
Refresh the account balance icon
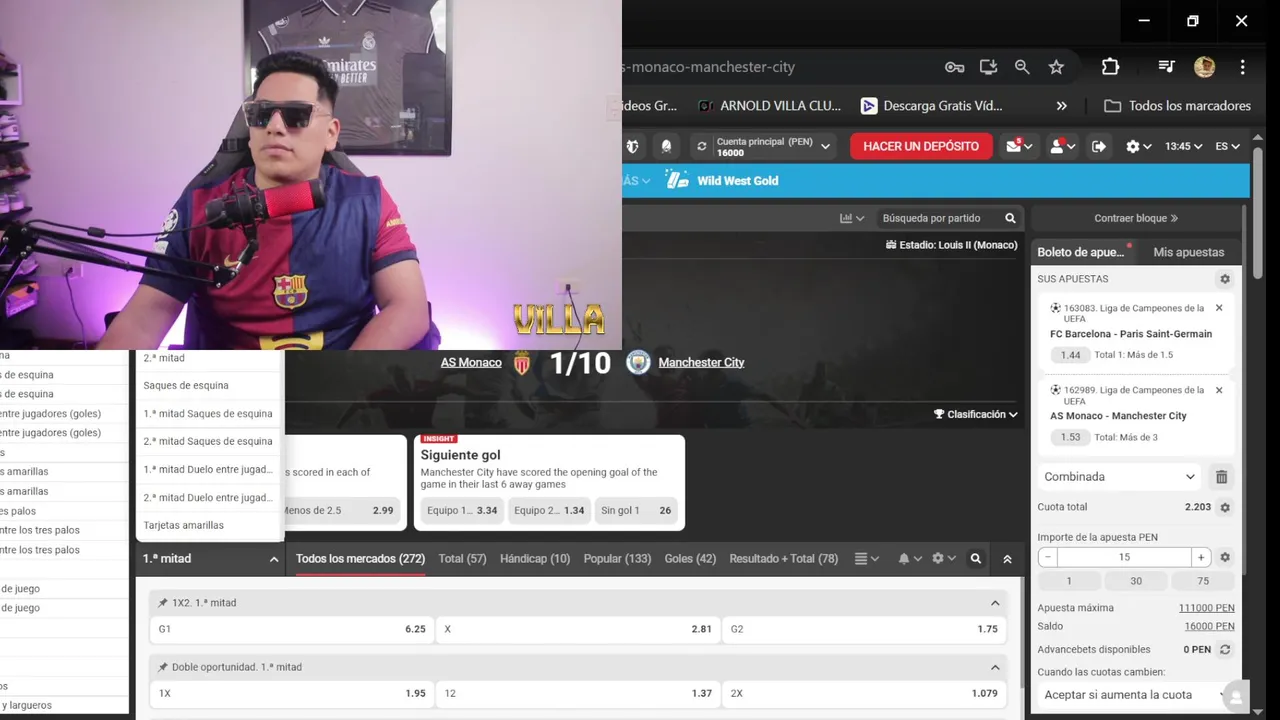pyautogui.click(x=702, y=147)
